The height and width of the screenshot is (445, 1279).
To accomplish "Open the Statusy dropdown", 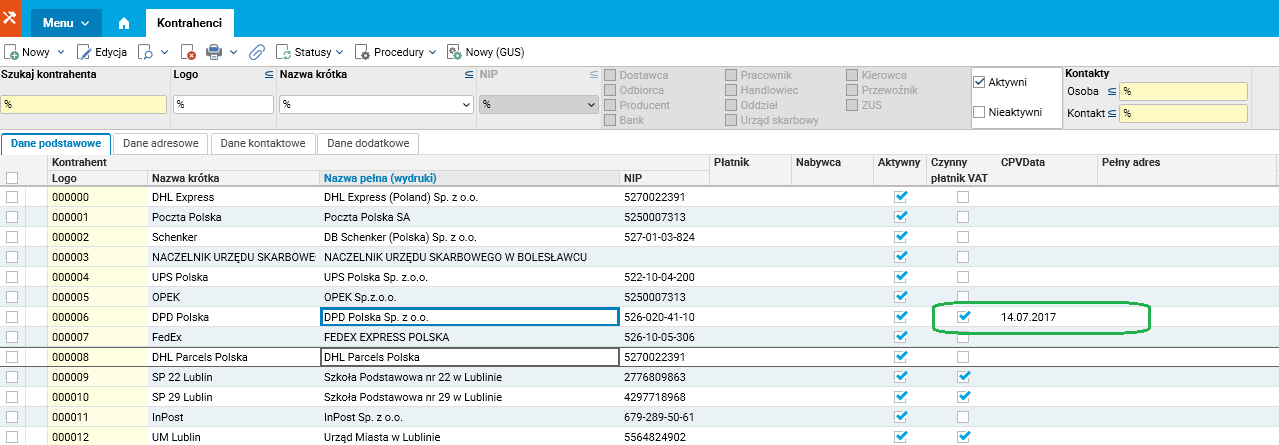I will 309,52.
